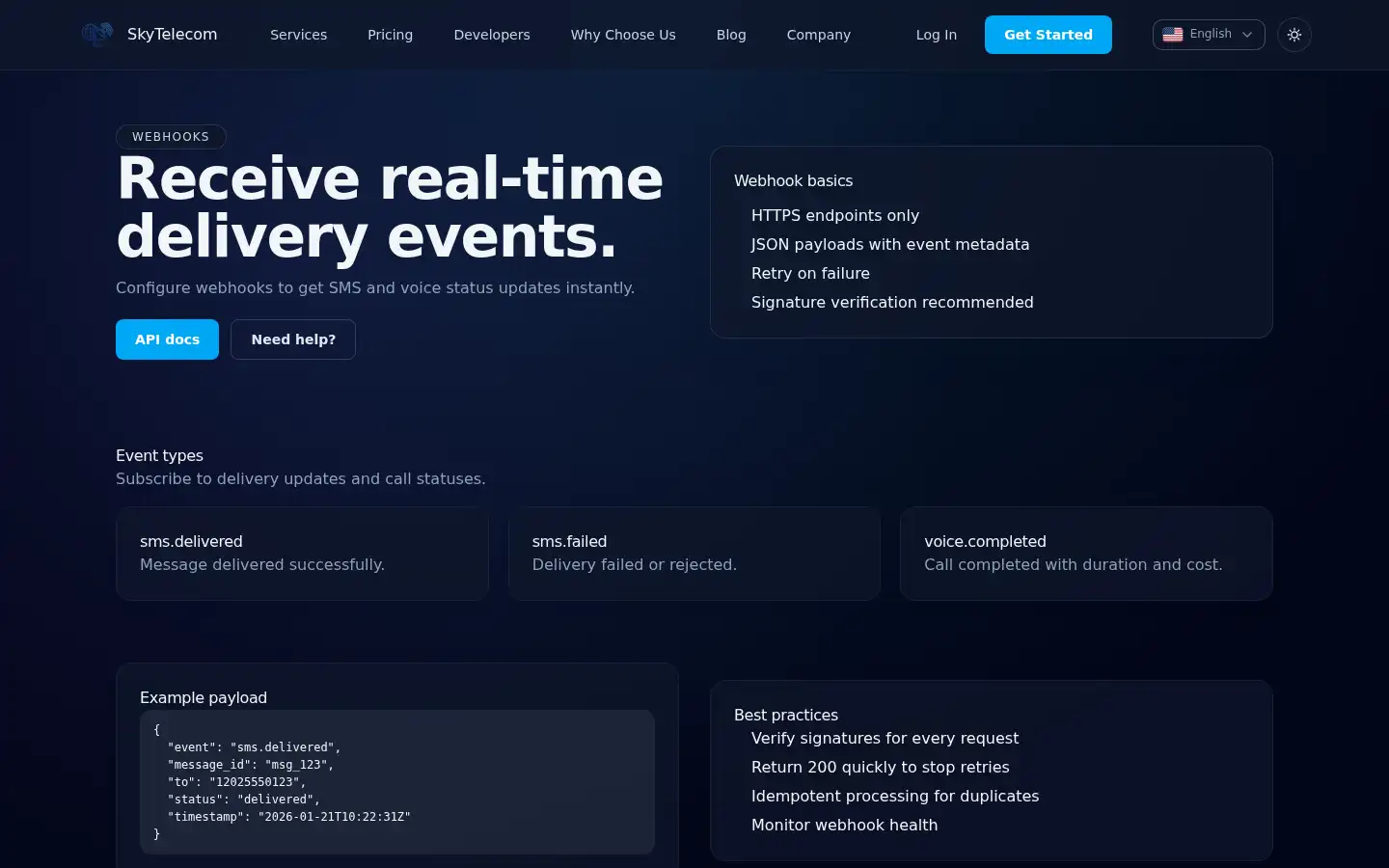Open the Developers menu
Screen dimensions: 1389x868
click(492, 35)
